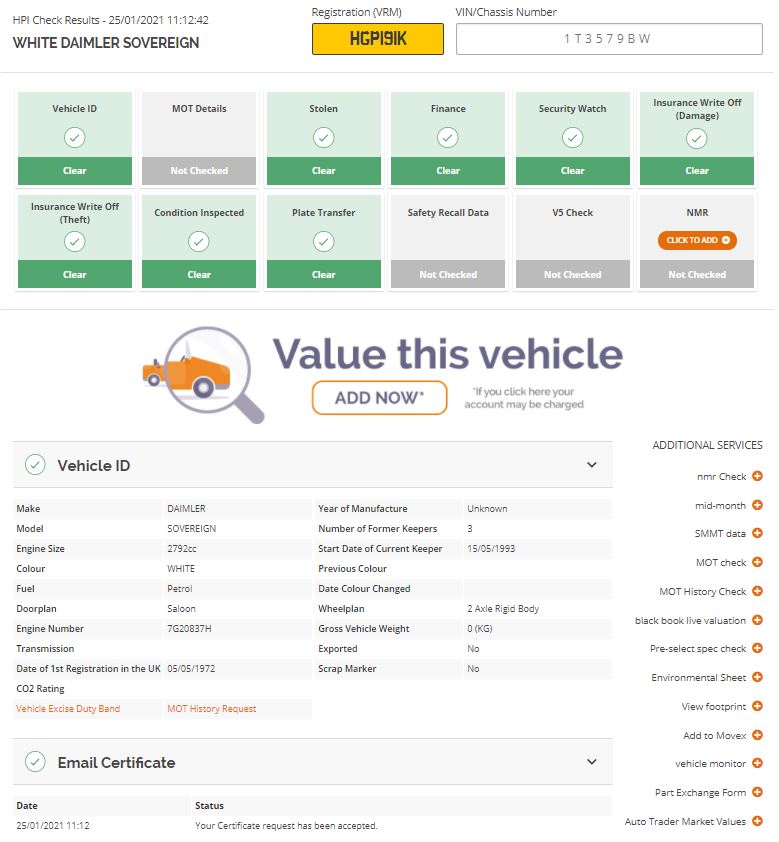The height and width of the screenshot is (842, 779).
Task: Click plus icon beside Add to Movex
Action: (x=757, y=735)
